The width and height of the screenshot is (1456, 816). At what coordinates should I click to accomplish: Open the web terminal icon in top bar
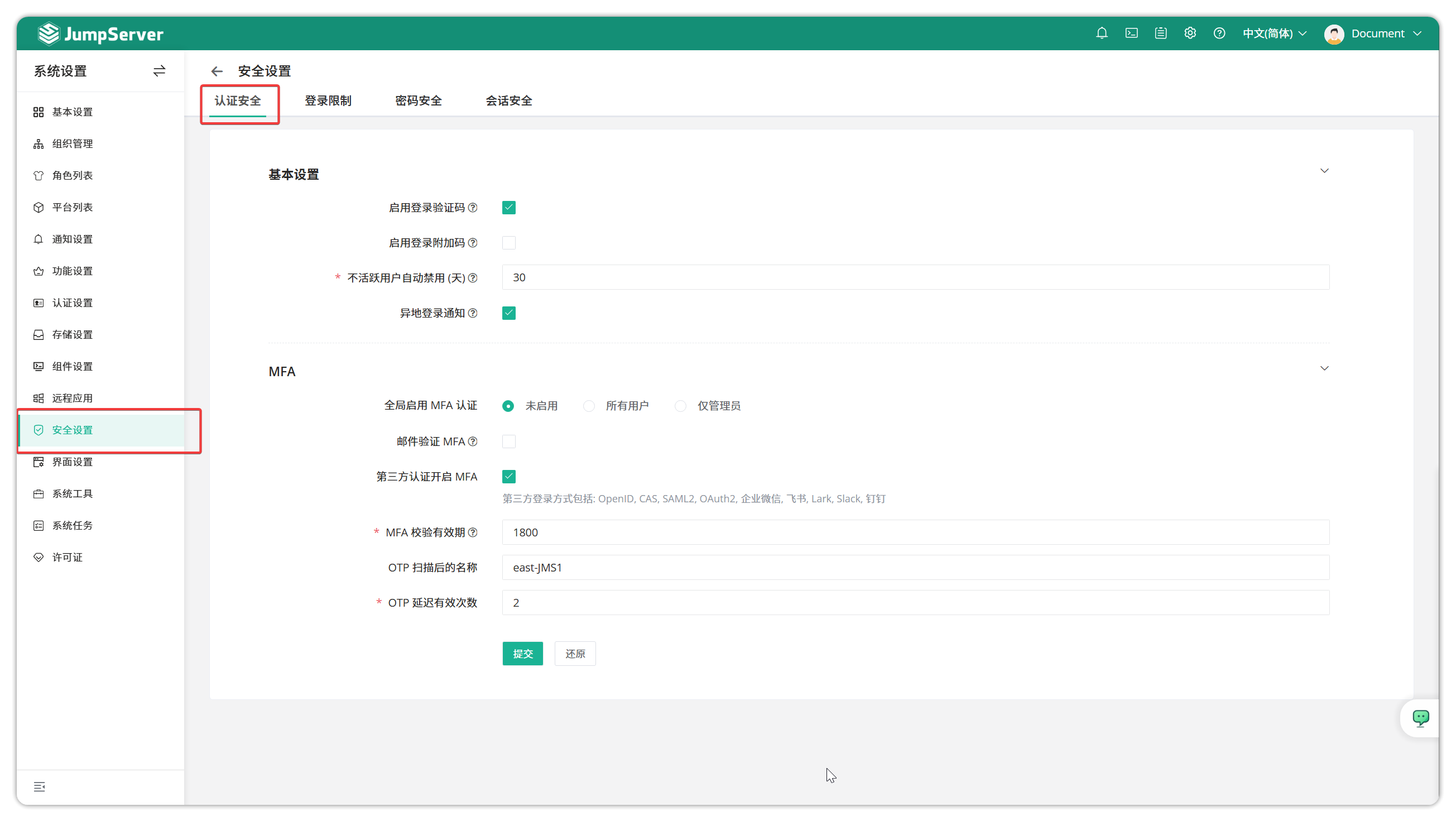1131,33
